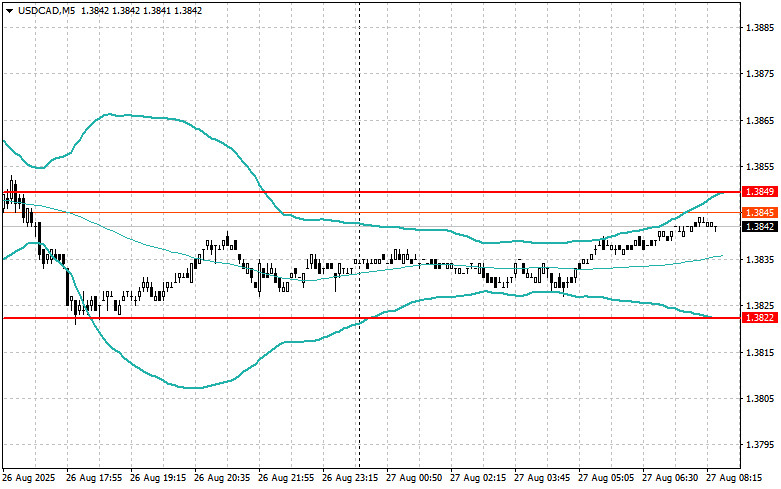
Task: Select the red 1.3822 support price label
Action: point(760,318)
